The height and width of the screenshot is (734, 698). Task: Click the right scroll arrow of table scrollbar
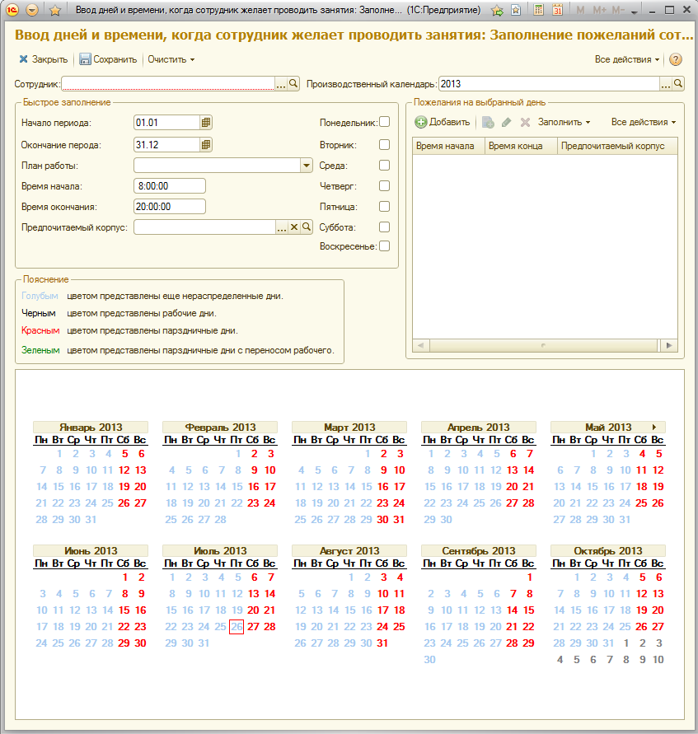669,345
